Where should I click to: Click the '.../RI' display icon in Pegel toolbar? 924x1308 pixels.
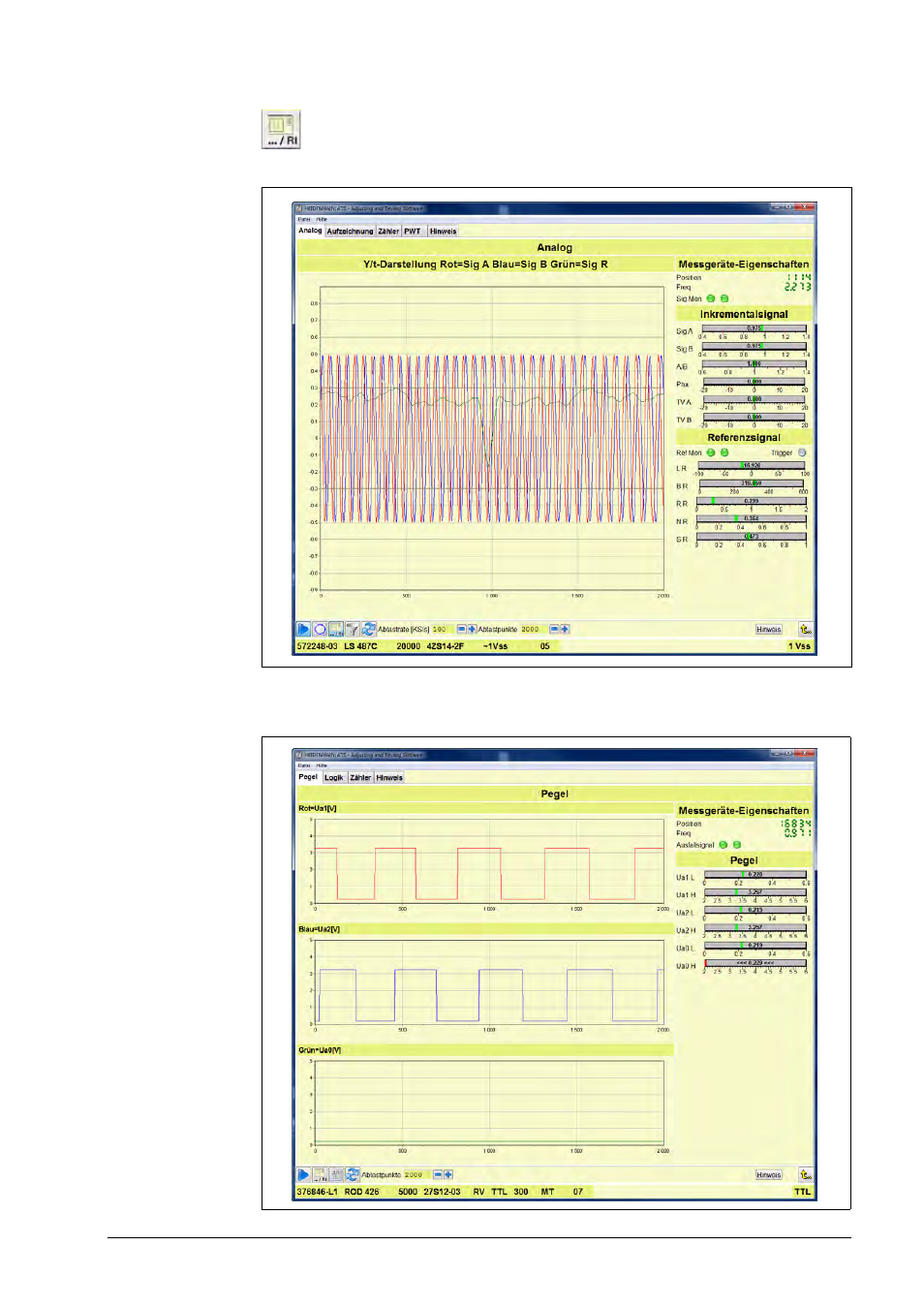click(320, 1175)
